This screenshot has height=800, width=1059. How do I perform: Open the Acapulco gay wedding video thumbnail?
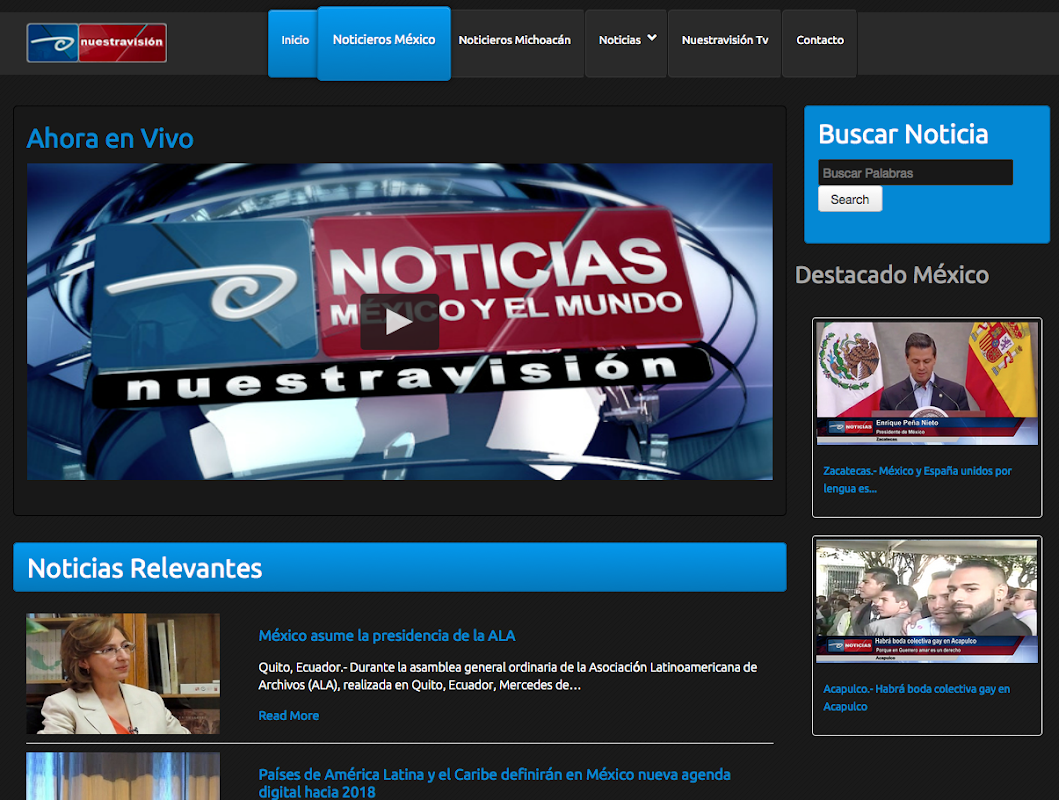(927, 601)
